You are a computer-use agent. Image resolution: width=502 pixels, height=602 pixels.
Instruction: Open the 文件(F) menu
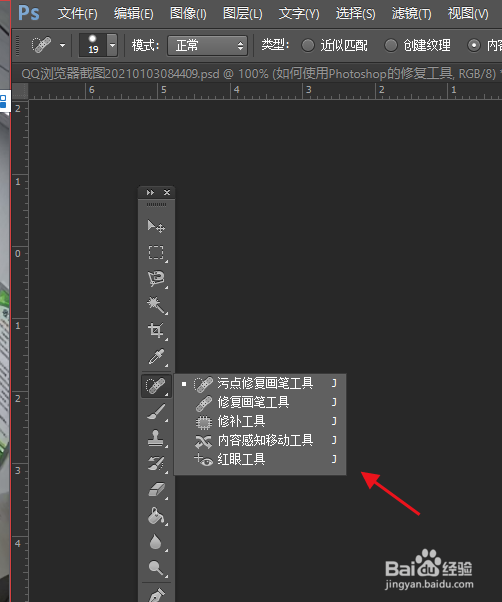point(78,14)
